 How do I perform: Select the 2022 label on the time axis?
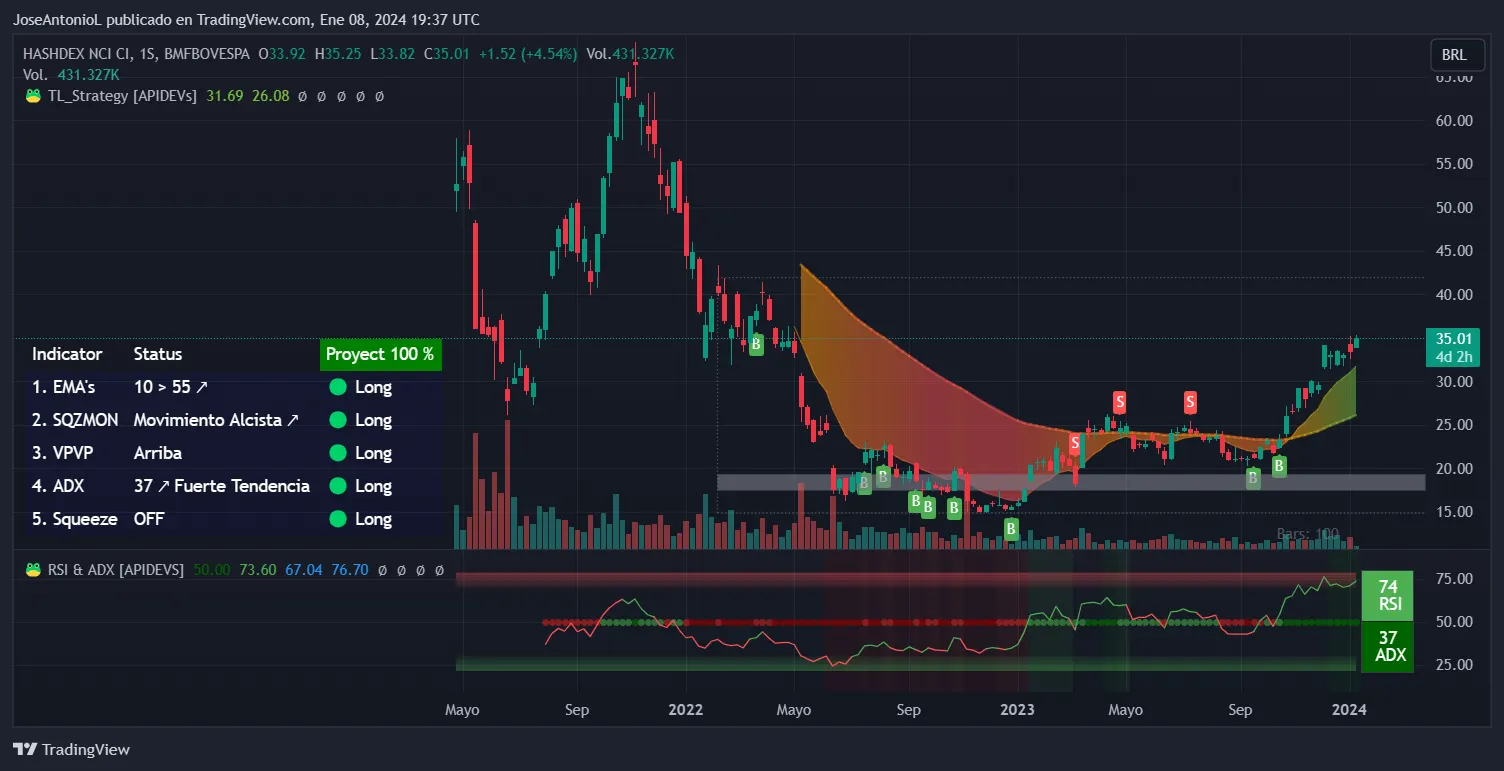point(685,709)
